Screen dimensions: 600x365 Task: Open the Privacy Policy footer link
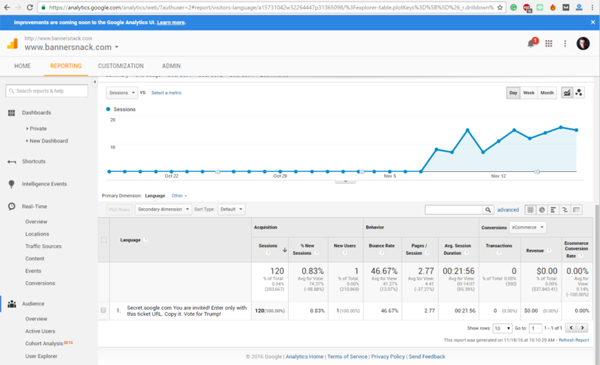pyautogui.click(x=388, y=356)
